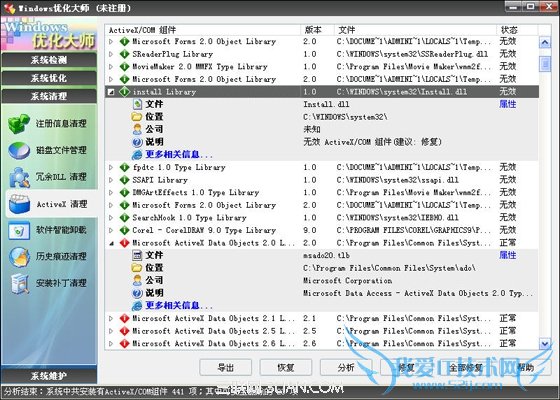Screen dimensions: 560x400
Task: Click the 公司 icon beside Microsoft Corporation
Action: click(x=137, y=280)
